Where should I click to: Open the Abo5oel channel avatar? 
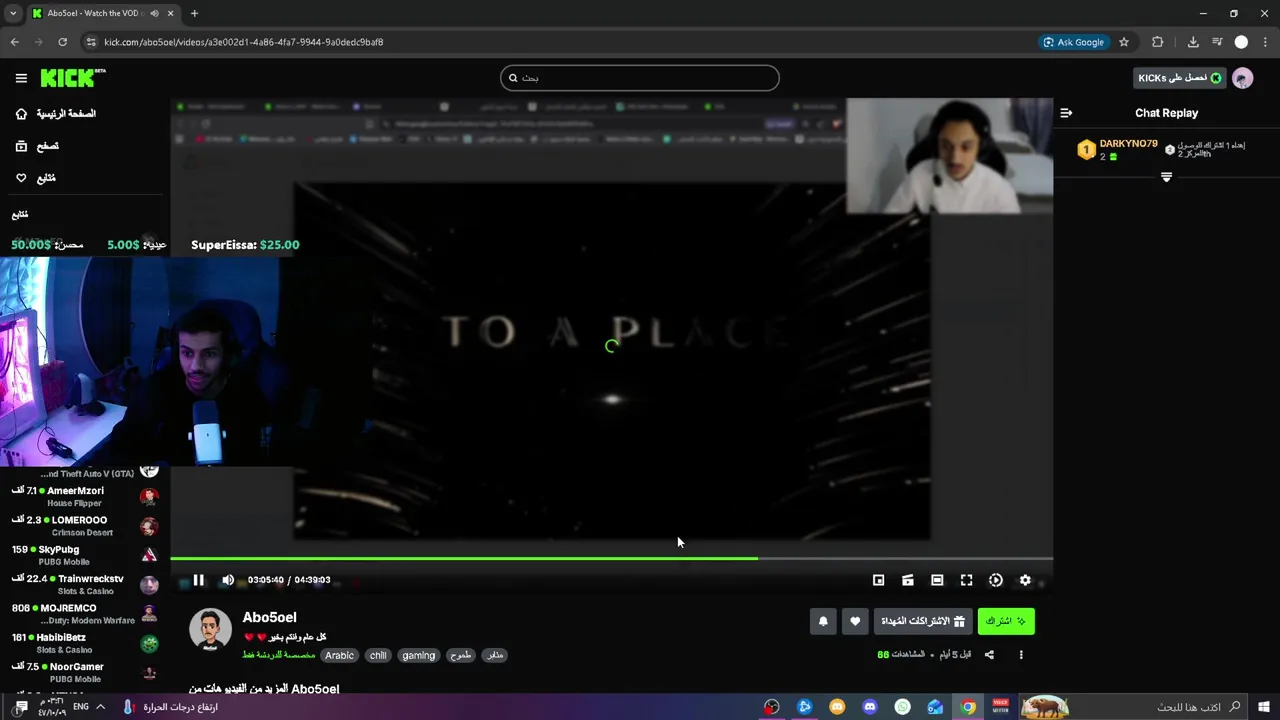[210, 629]
